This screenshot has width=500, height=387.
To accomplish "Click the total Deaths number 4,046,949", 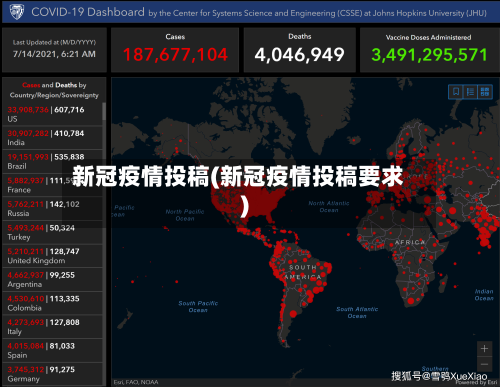I will [299, 55].
